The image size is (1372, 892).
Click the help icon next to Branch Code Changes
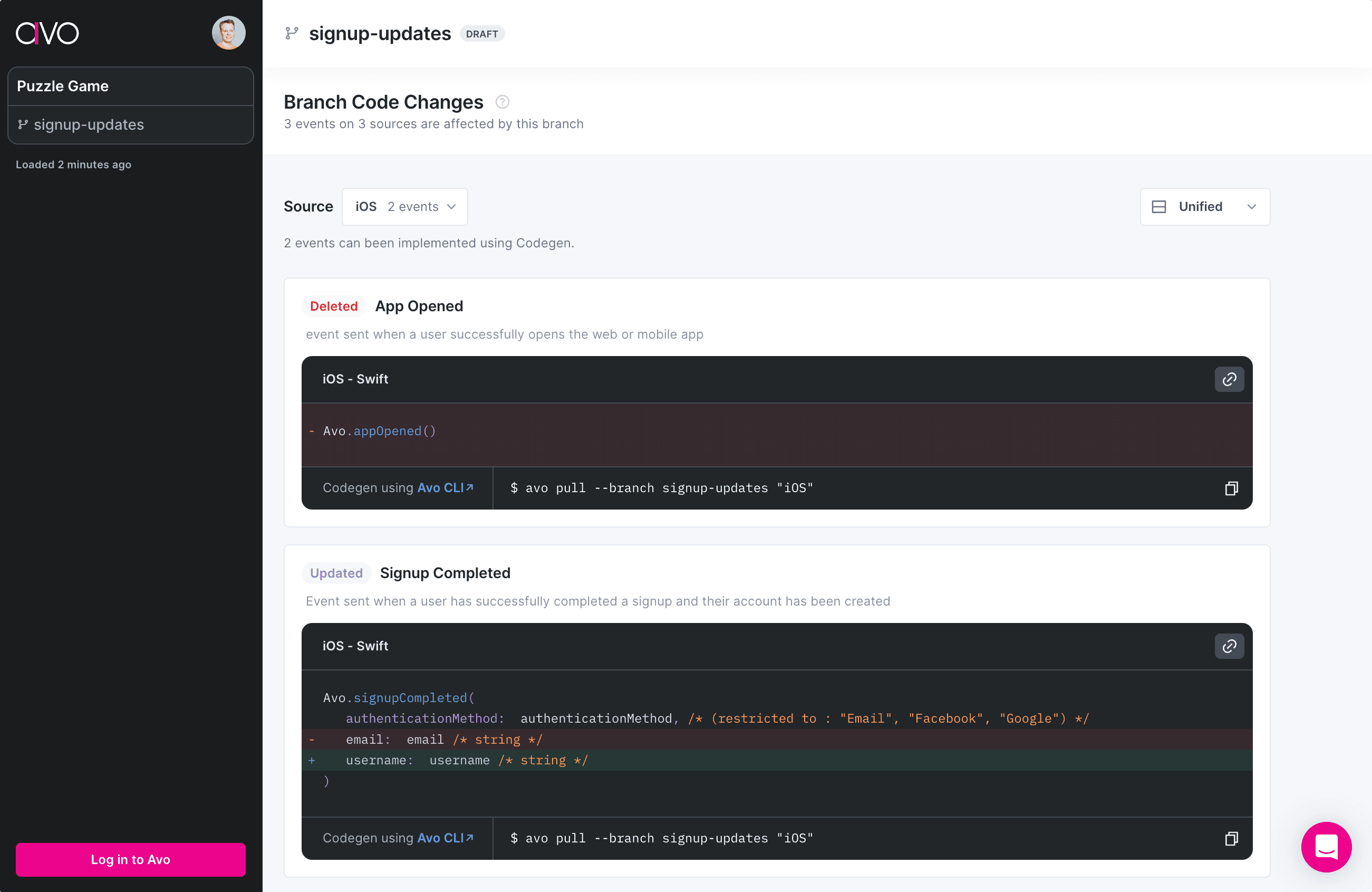click(x=502, y=101)
